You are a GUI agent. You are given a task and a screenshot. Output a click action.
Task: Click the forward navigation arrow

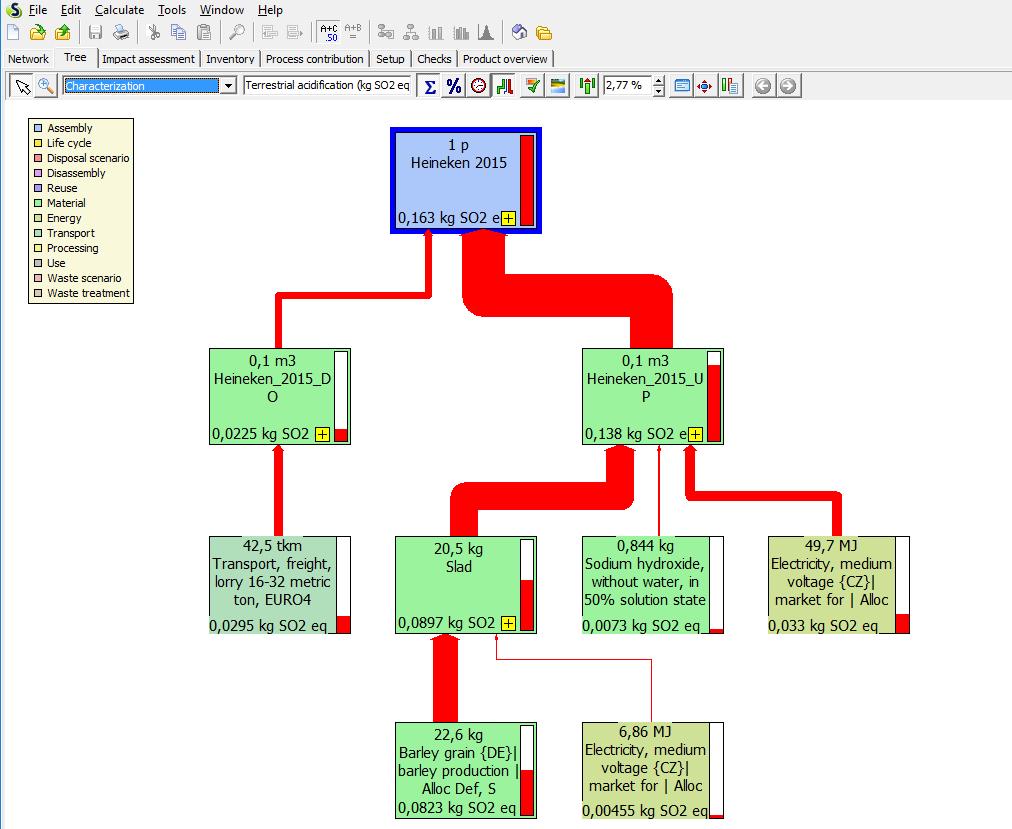coord(788,86)
